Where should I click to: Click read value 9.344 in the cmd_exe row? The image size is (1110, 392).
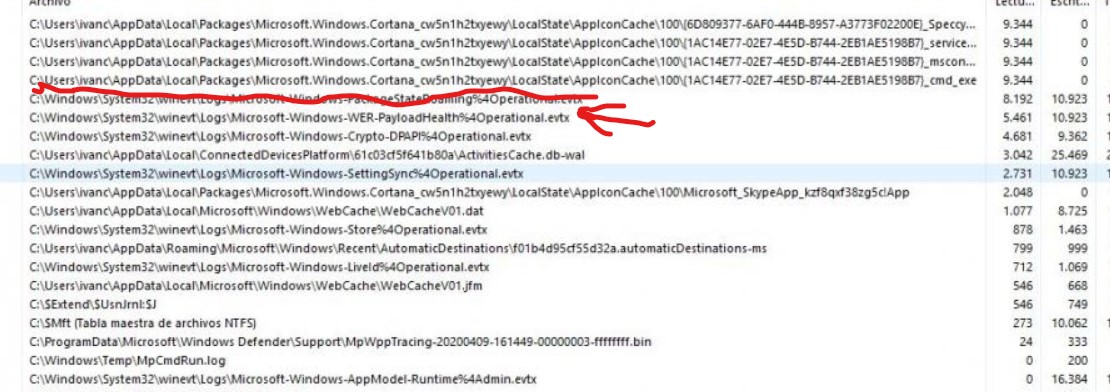[x=1017, y=80]
